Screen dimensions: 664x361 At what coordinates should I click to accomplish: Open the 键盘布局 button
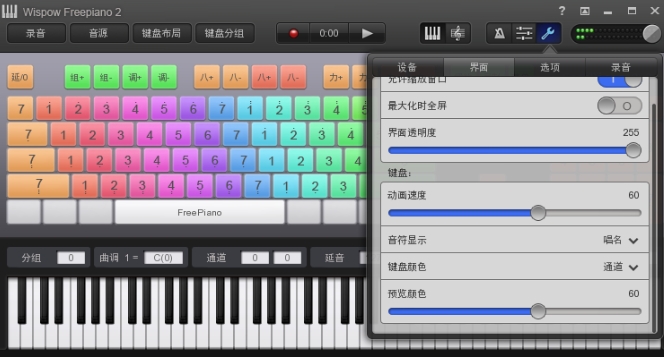pyautogui.click(x=161, y=33)
